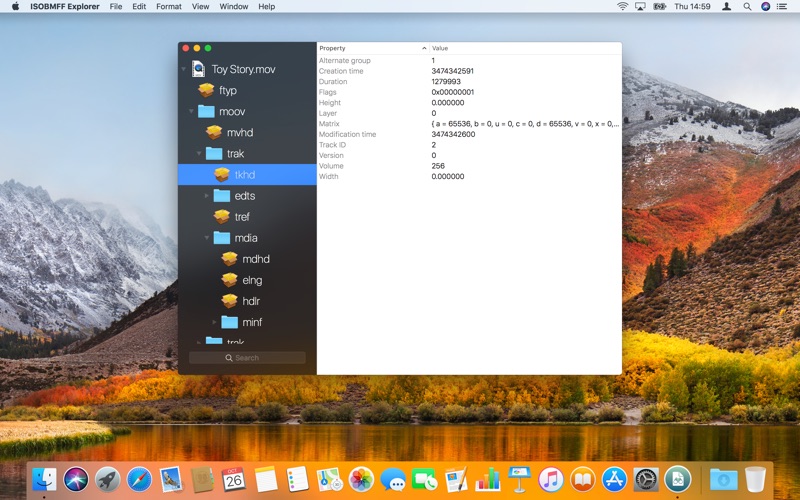Select the Flags value 0x00000001
This screenshot has width=800, height=500.
click(453, 92)
